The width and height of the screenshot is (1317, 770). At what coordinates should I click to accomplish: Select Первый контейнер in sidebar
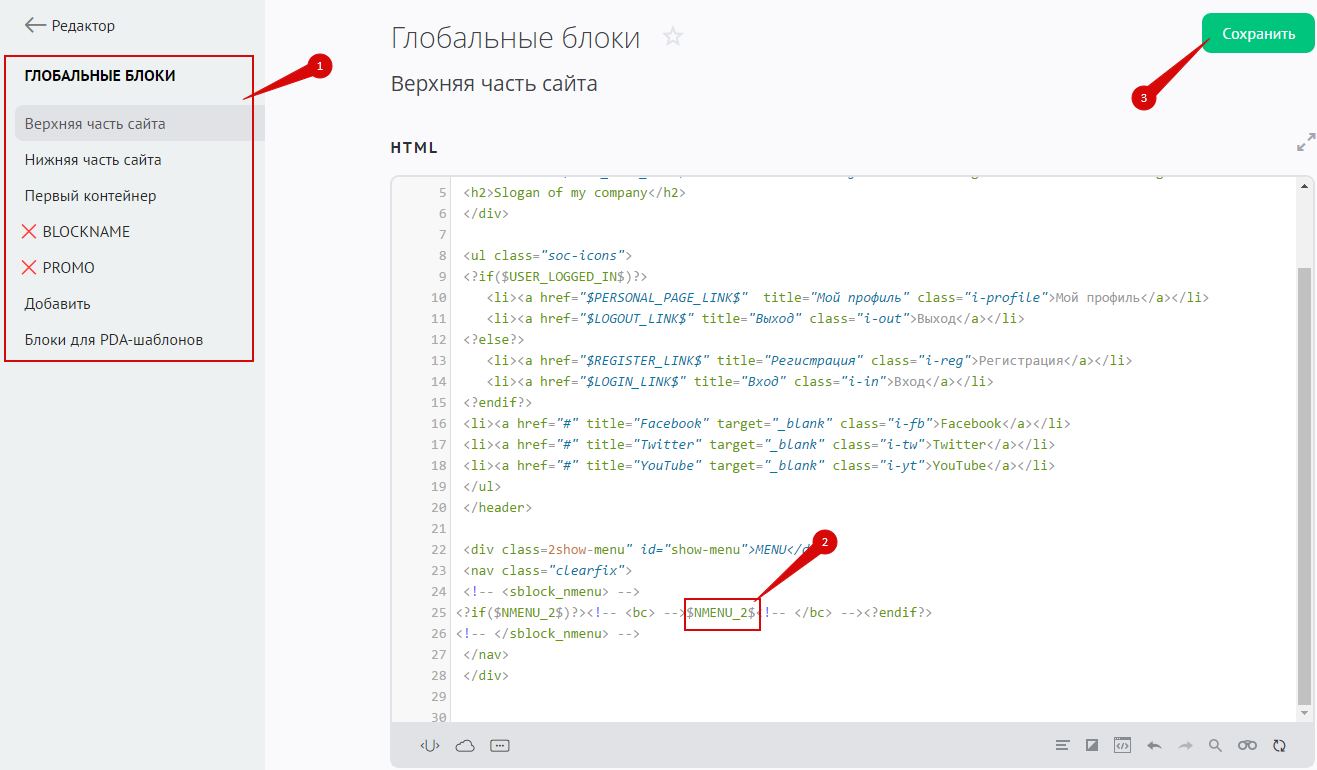(x=90, y=196)
